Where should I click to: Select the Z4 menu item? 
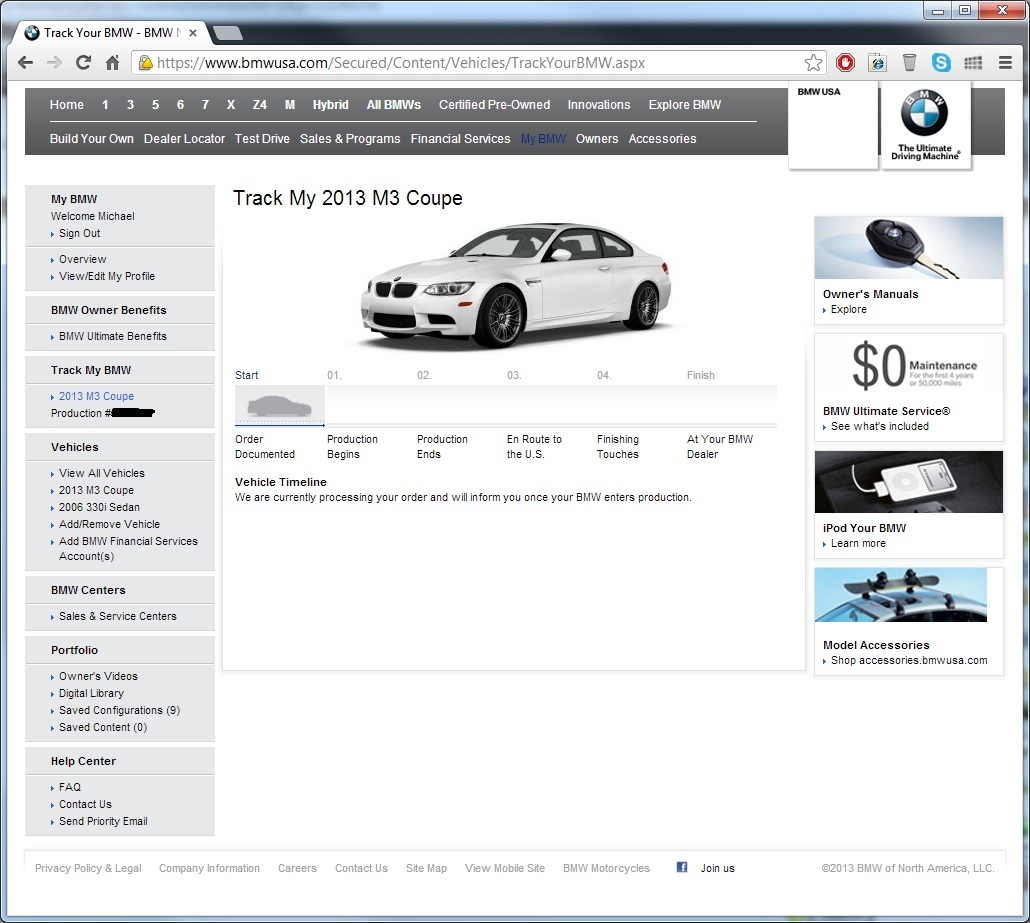[259, 104]
